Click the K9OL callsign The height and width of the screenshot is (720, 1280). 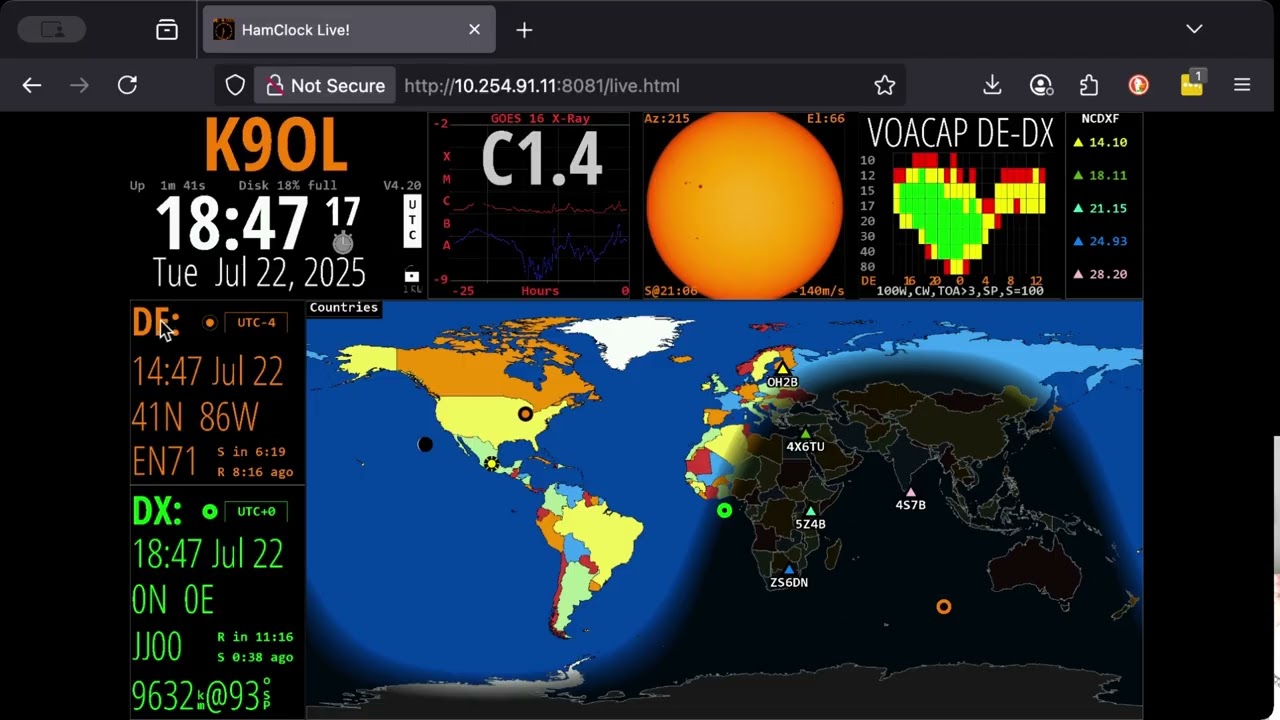(276, 146)
